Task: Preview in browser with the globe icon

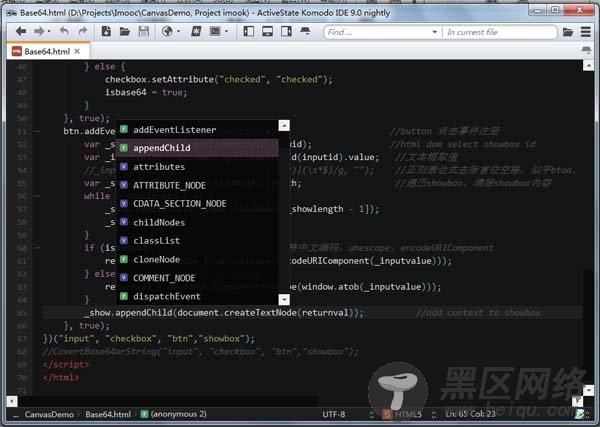Action: [x=167, y=31]
